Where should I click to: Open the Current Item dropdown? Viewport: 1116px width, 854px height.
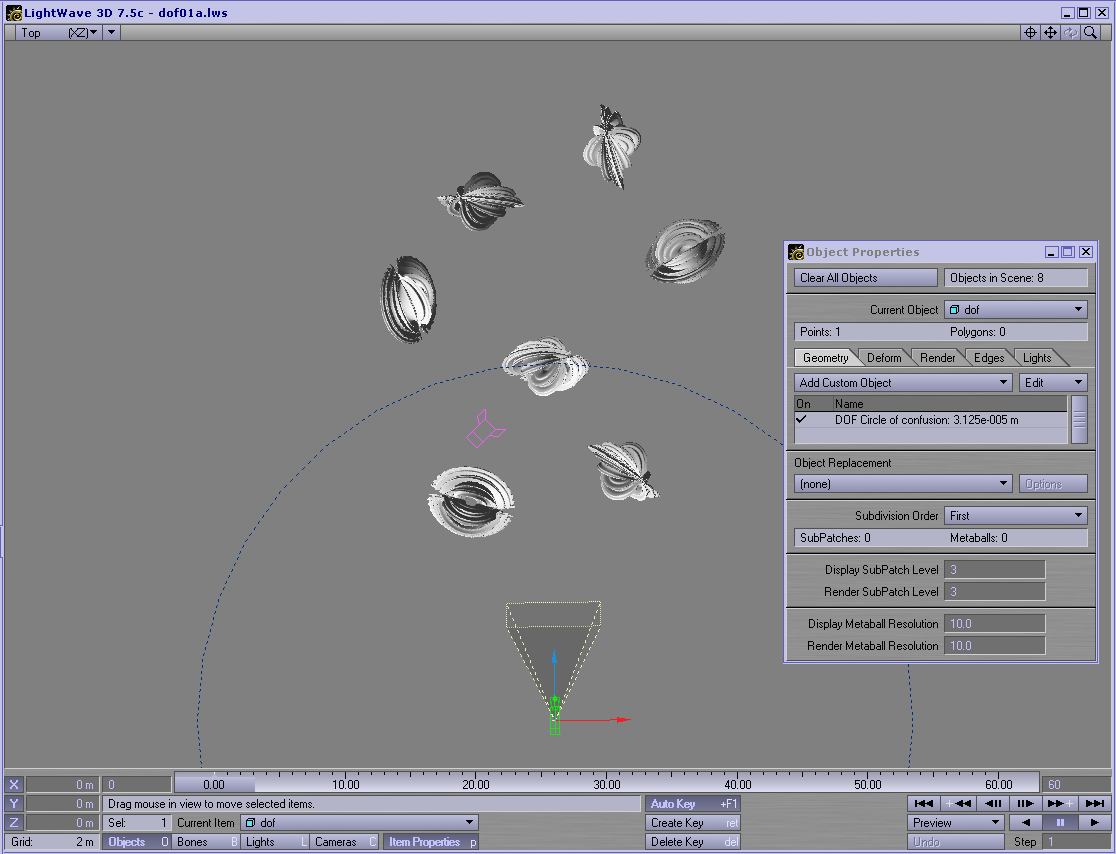click(x=359, y=823)
